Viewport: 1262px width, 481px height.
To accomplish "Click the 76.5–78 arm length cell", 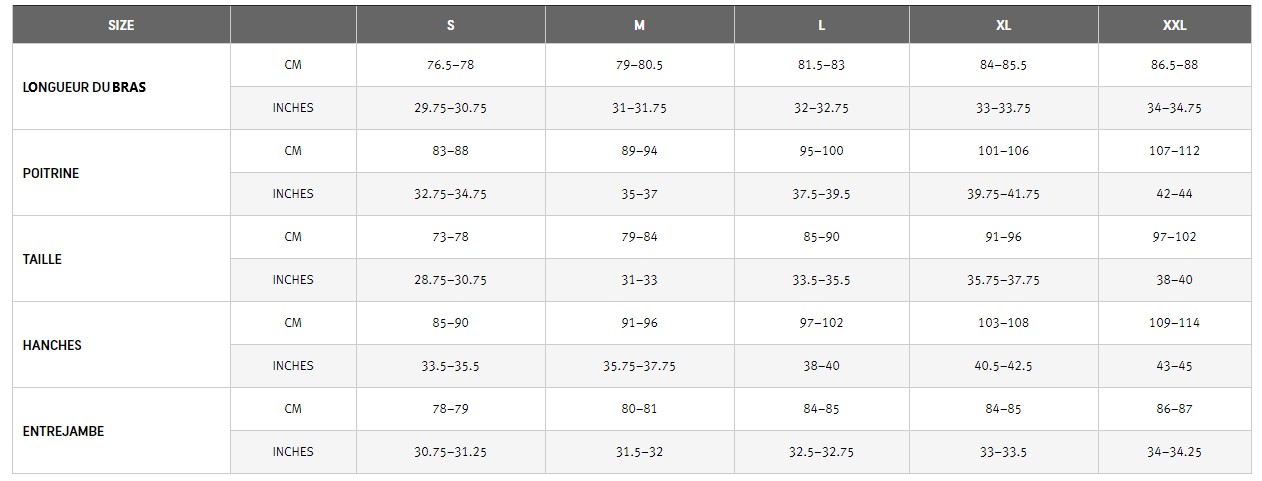I will (x=450, y=65).
